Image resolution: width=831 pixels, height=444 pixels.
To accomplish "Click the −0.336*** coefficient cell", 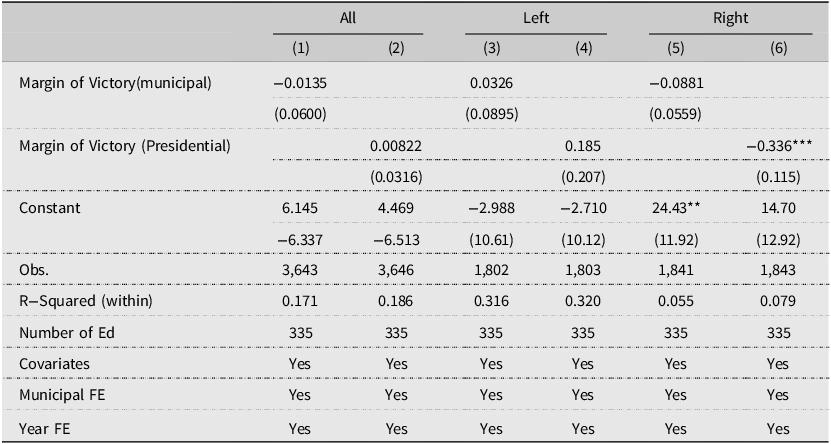I will point(779,146).
